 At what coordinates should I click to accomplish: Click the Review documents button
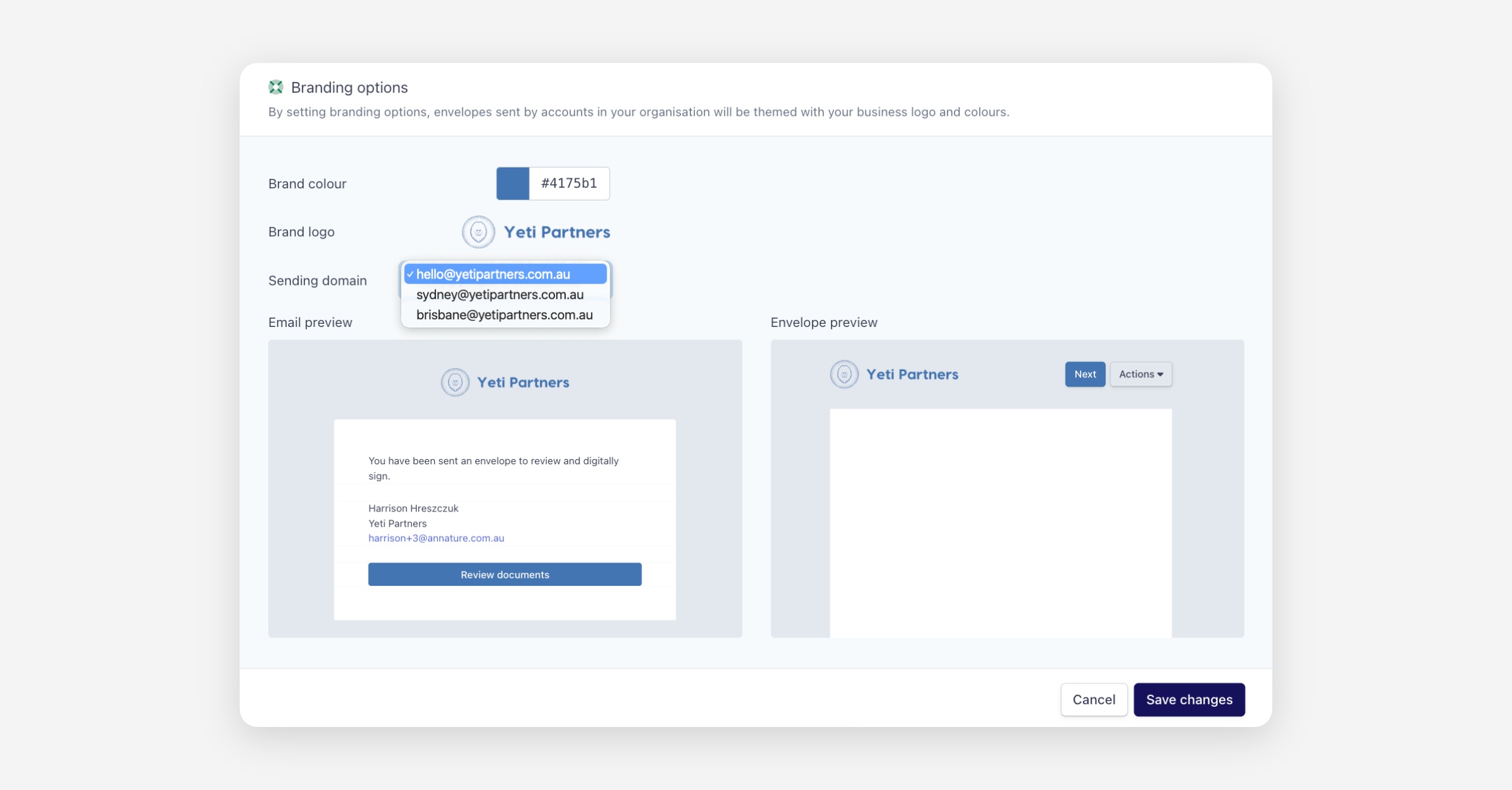coord(505,575)
